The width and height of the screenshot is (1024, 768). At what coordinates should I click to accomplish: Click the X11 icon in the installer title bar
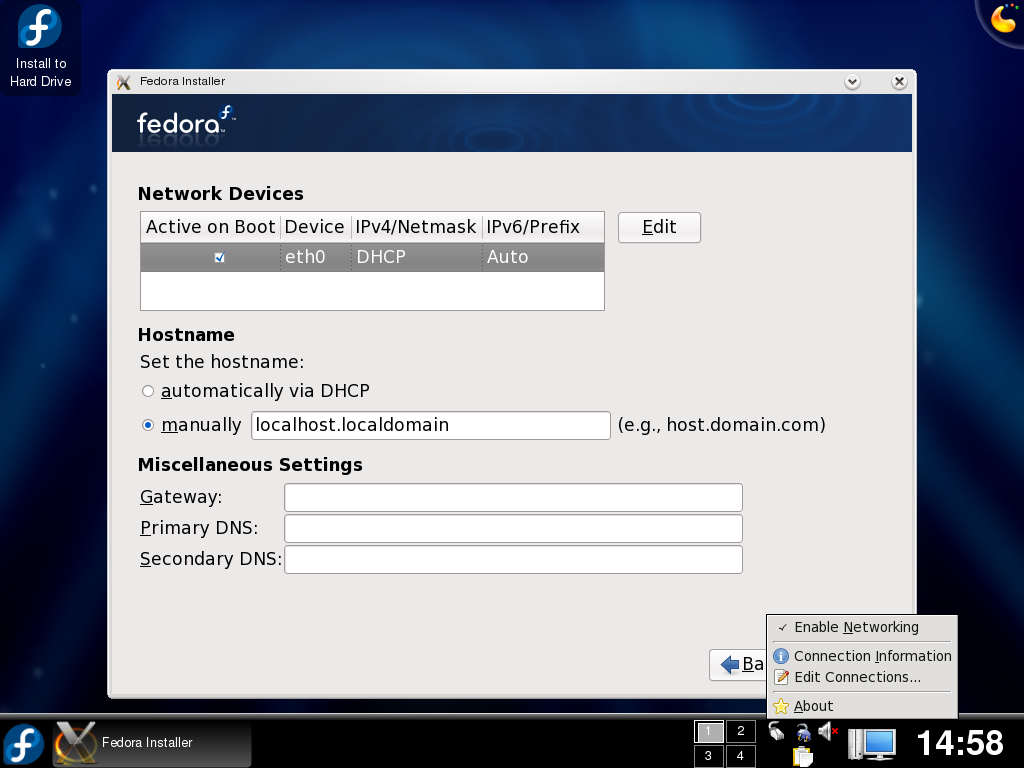[123, 82]
